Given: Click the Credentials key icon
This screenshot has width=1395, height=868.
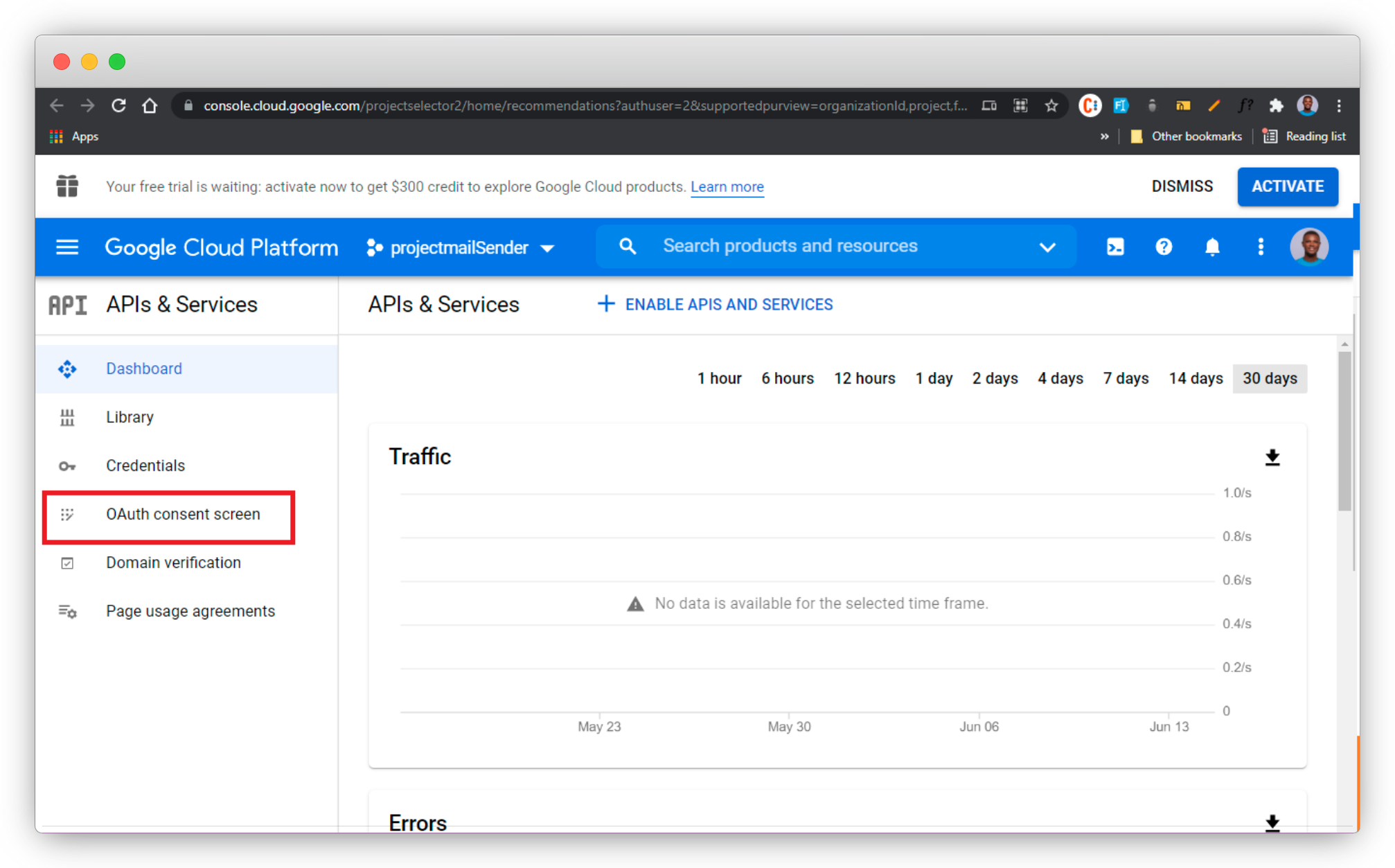Looking at the screenshot, I should point(67,466).
